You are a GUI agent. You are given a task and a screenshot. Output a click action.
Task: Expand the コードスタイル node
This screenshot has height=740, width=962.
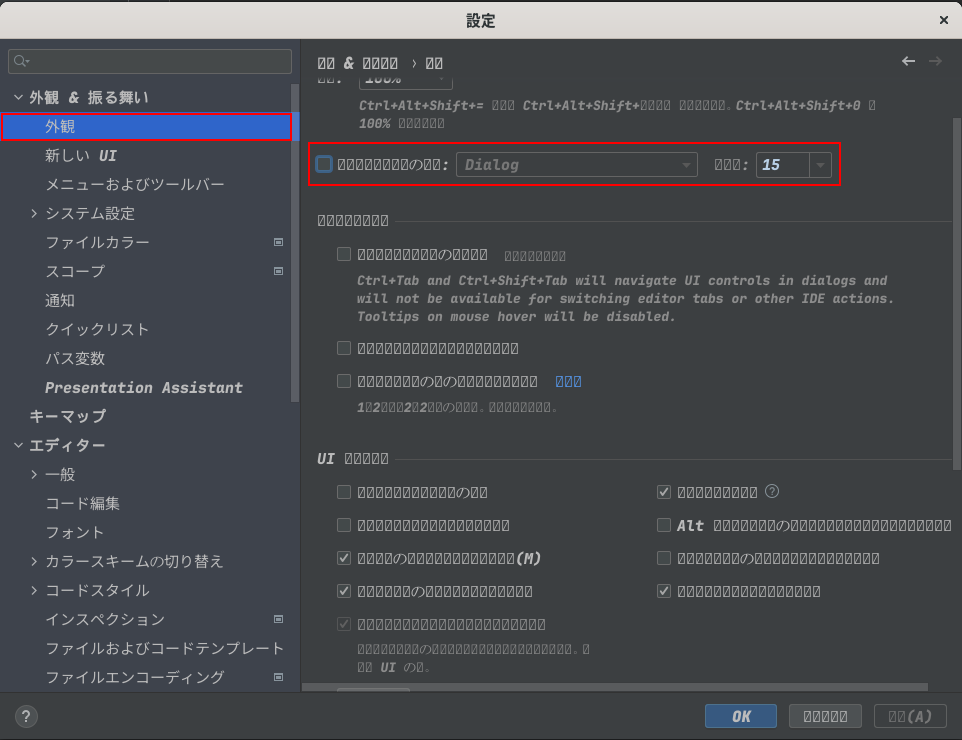tap(34, 590)
